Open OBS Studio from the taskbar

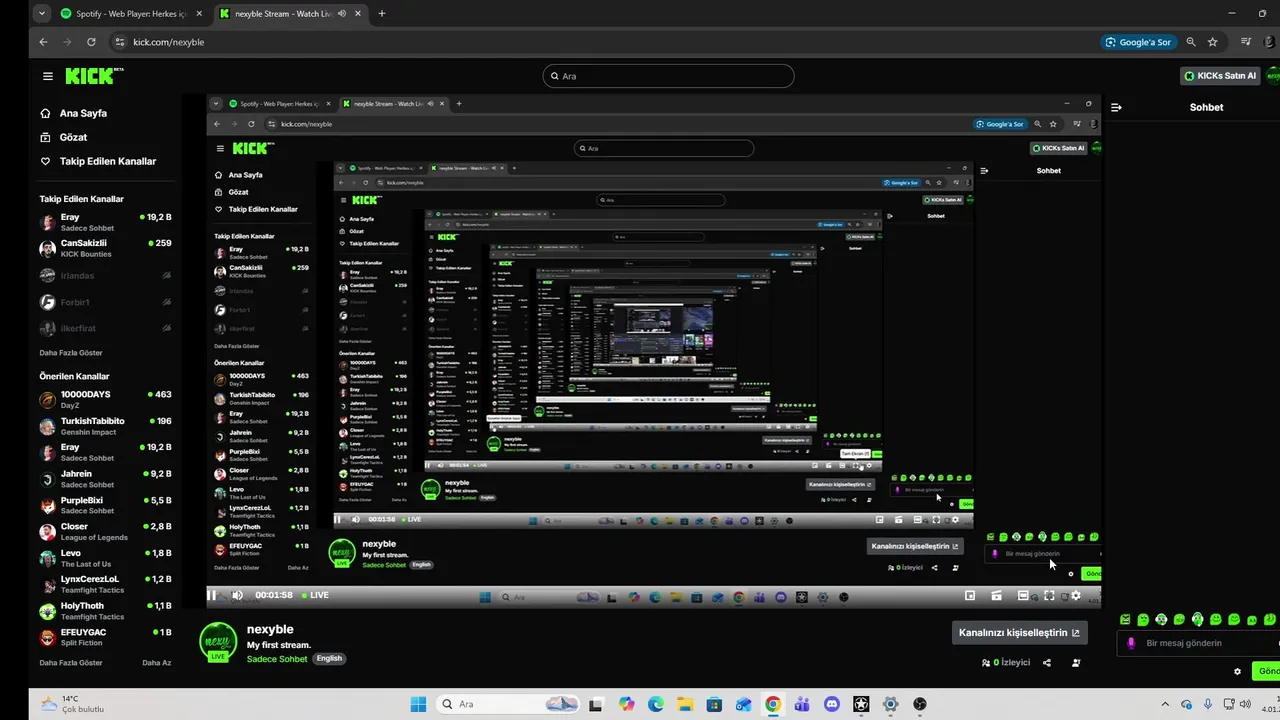(919, 704)
